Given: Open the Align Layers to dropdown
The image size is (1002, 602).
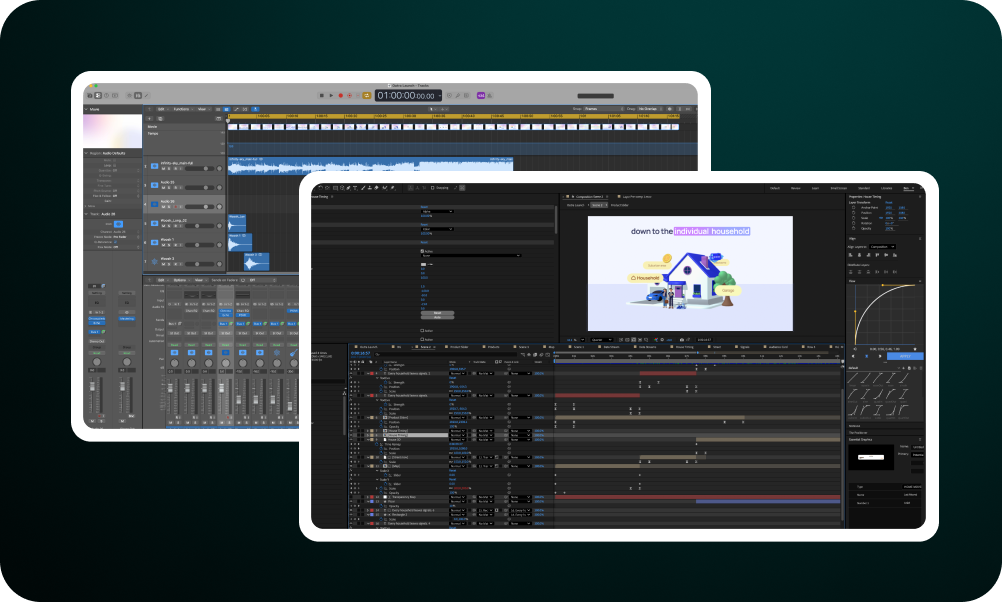Looking at the screenshot, I should pos(883,247).
